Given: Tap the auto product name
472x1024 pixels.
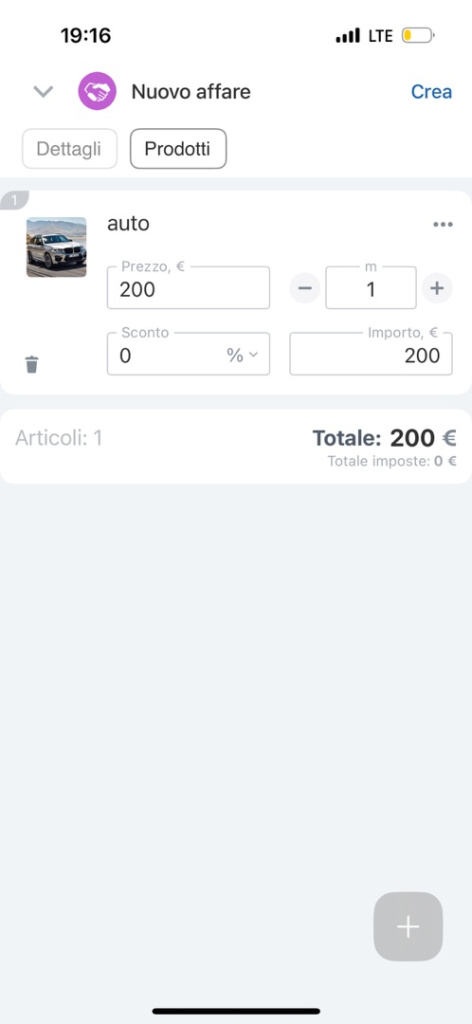Looking at the screenshot, I should pyautogui.click(x=128, y=224).
